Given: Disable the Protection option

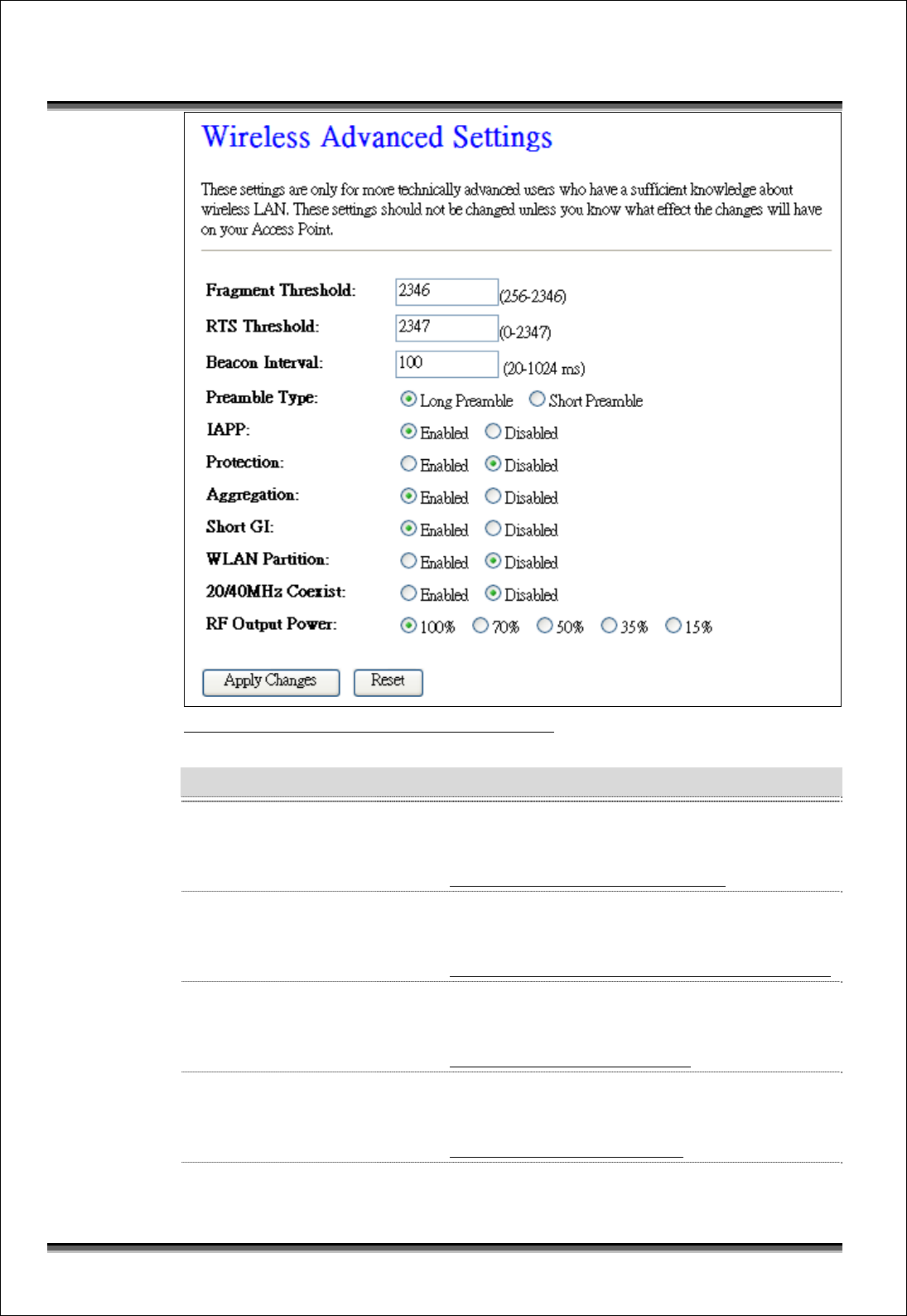Looking at the screenshot, I should (493, 464).
